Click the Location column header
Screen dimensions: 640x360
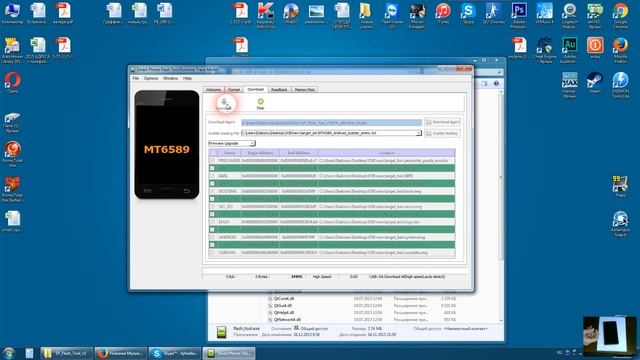click(386, 153)
